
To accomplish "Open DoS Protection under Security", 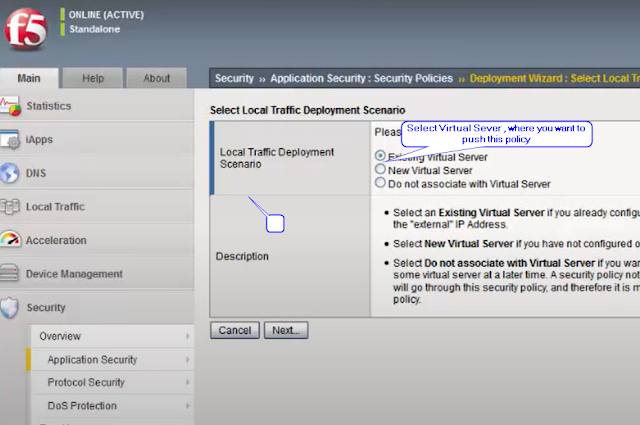I will coord(112,406).
